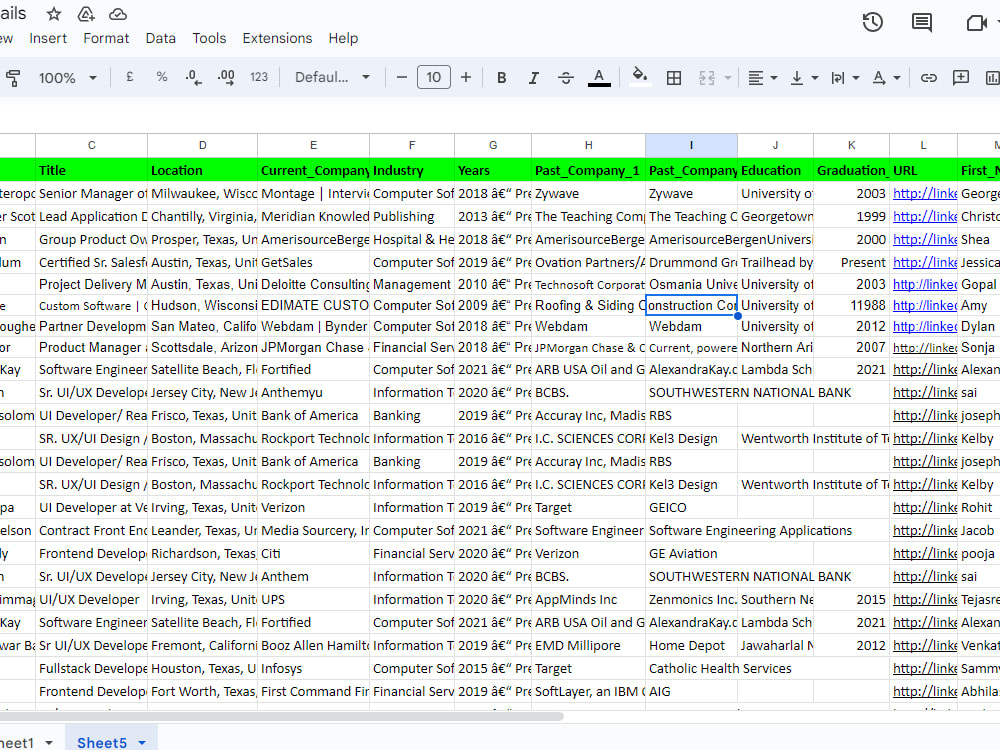Screen dimensions: 1000x750
Task: Select column I header
Action: pos(691,145)
